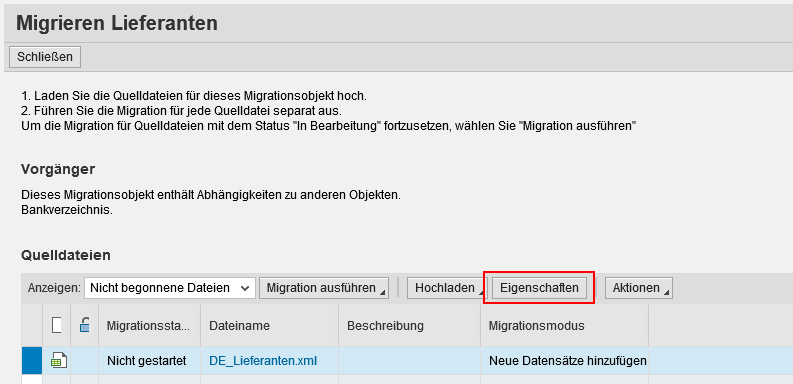The image size is (793, 384).
Task: Click the Vorgänger section heading
Action: point(58,169)
